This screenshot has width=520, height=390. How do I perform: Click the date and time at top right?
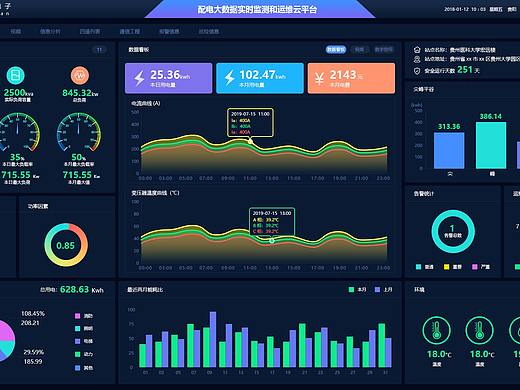click(465, 9)
